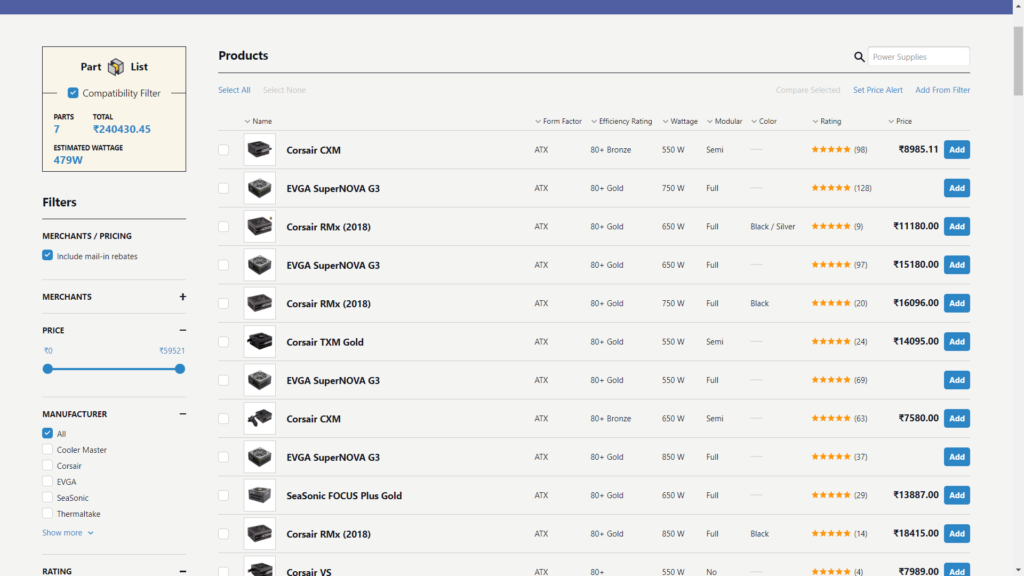
Task: Click the Part List box icon
Action: (116, 67)
